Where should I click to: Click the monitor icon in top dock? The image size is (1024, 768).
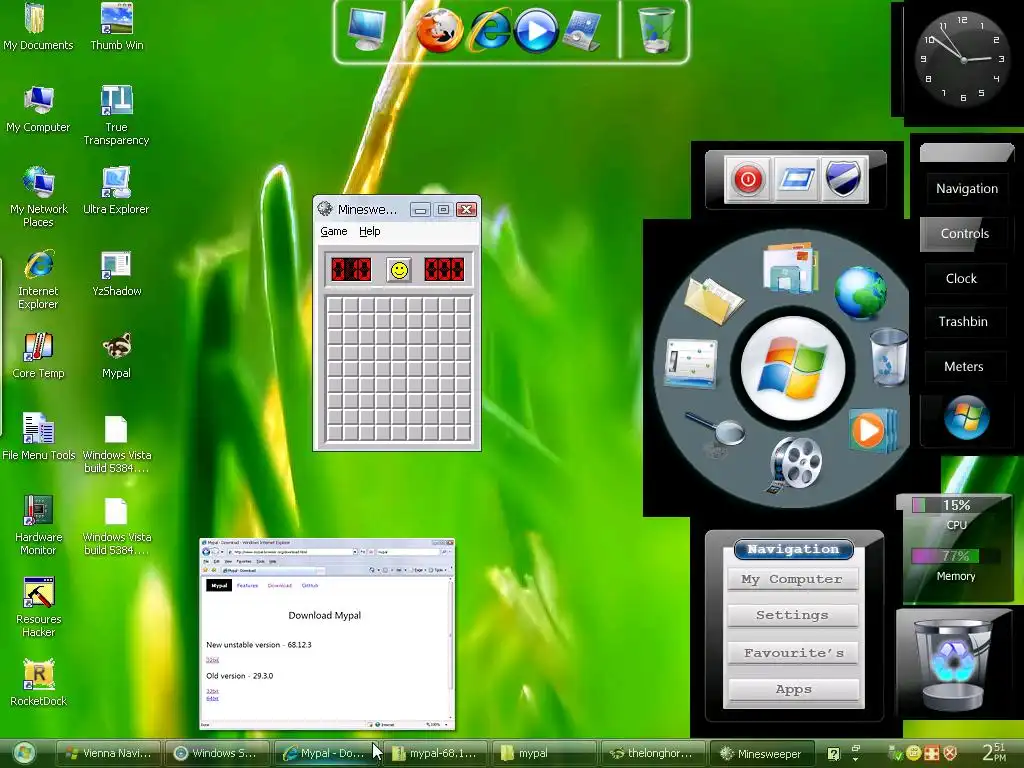pyautogui.click(x=366, y=29)
